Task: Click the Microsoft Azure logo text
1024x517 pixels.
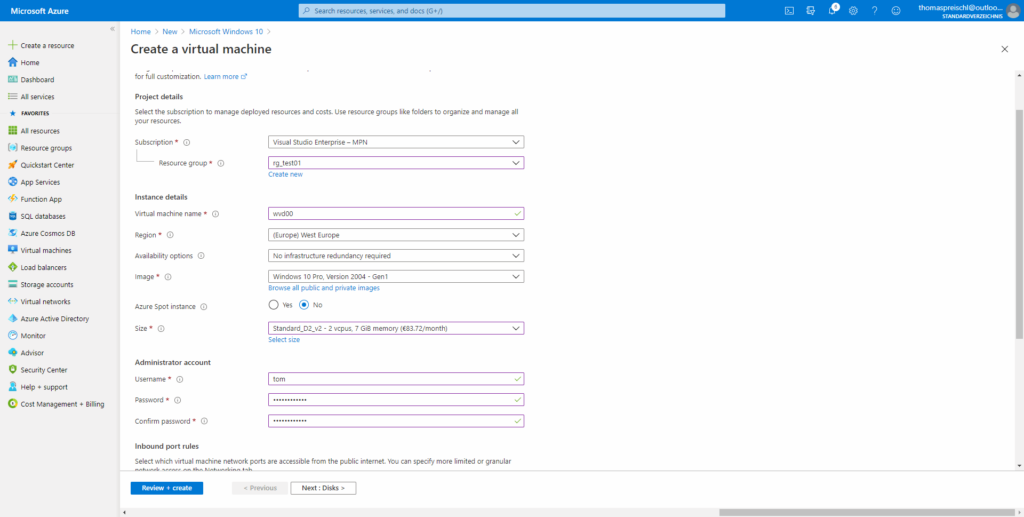Action: (39, 10)
